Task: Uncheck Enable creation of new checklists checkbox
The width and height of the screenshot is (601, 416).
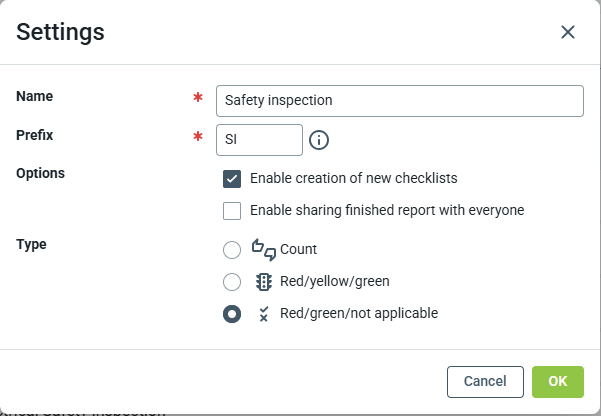Action: click(x=232, y=179)
